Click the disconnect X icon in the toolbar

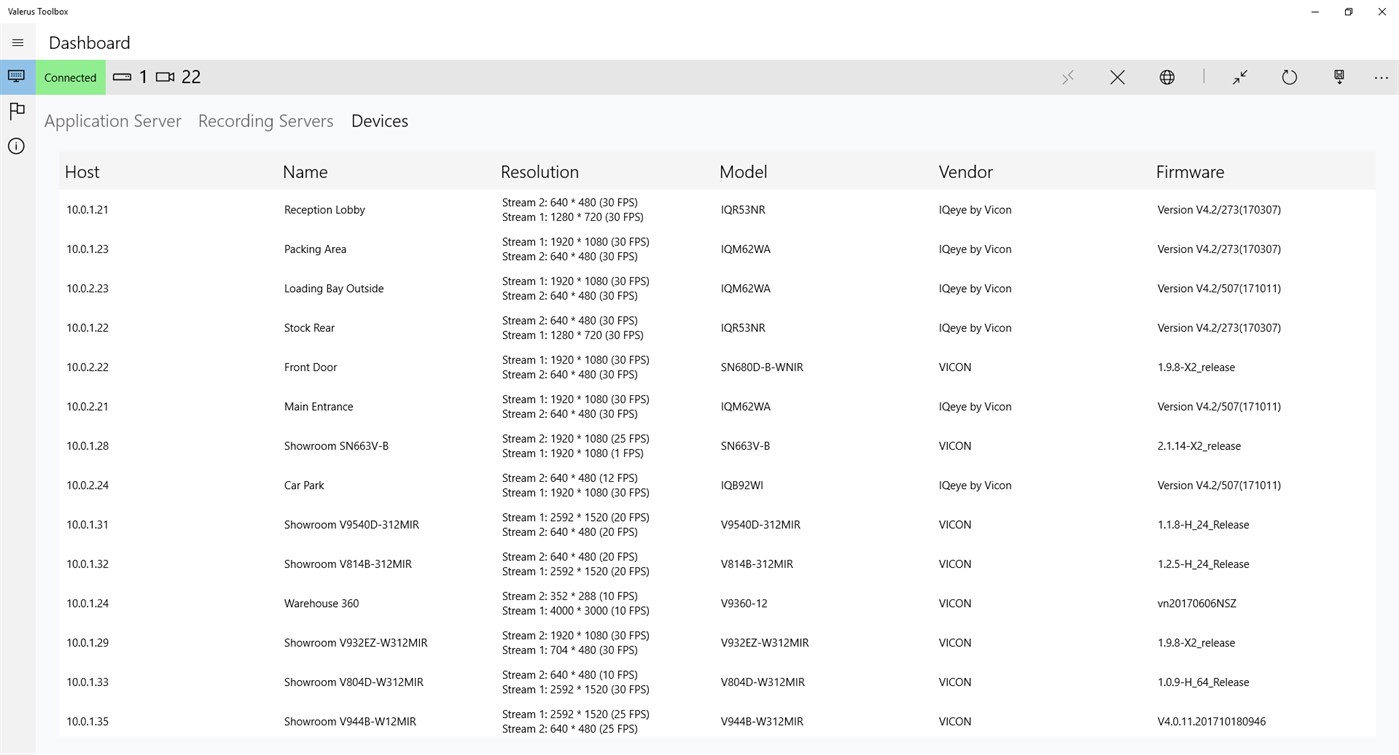click(x=1117, y=77)
